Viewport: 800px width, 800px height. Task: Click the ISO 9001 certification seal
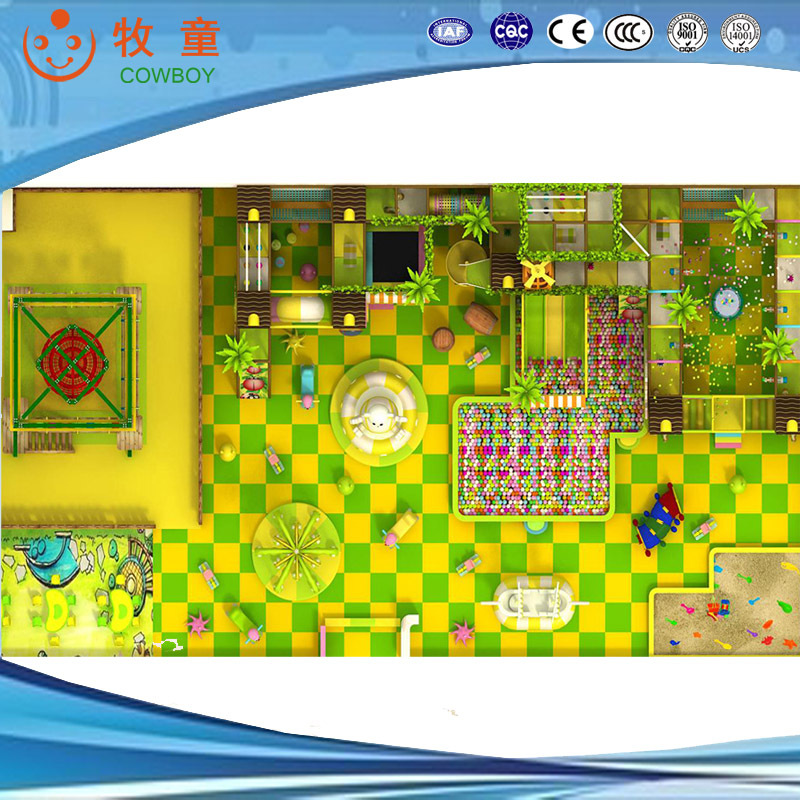click(x=687, y=32)
